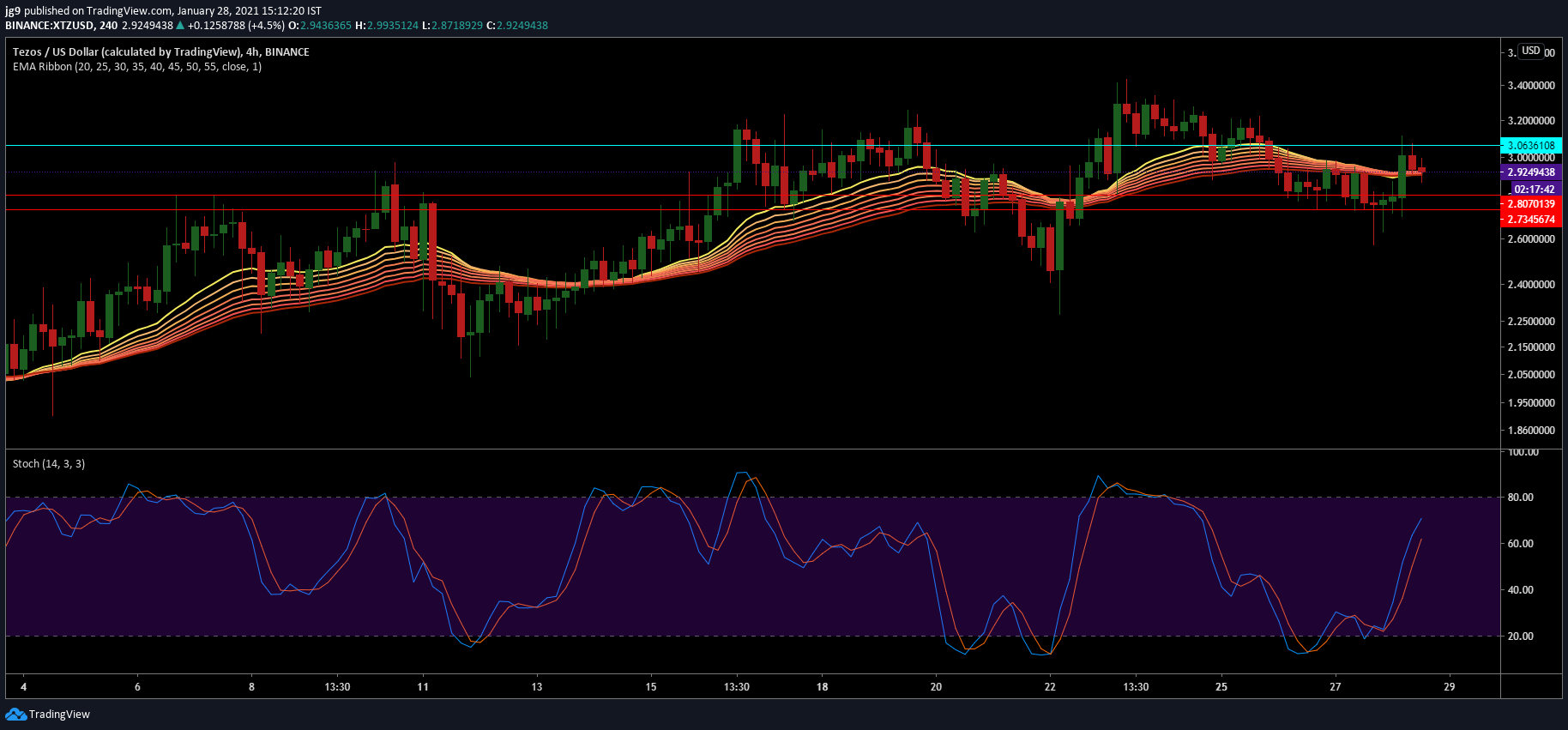Click the 1.8600000 price axis tick

(1531, 431)
